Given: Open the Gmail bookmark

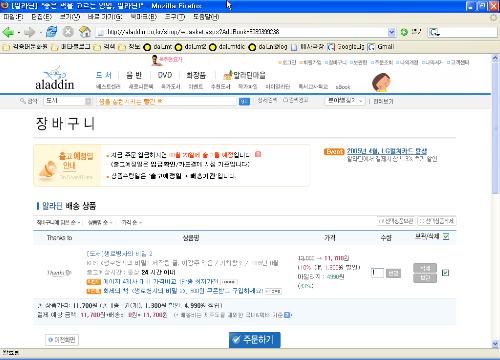Looking at the screenshot, I should [380, 47].
